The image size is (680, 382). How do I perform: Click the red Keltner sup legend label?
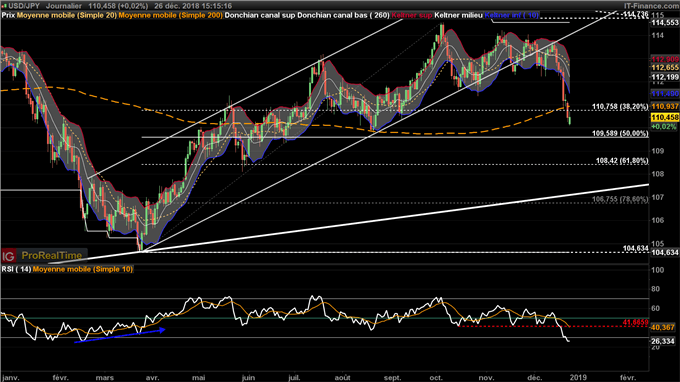point(412,15)
